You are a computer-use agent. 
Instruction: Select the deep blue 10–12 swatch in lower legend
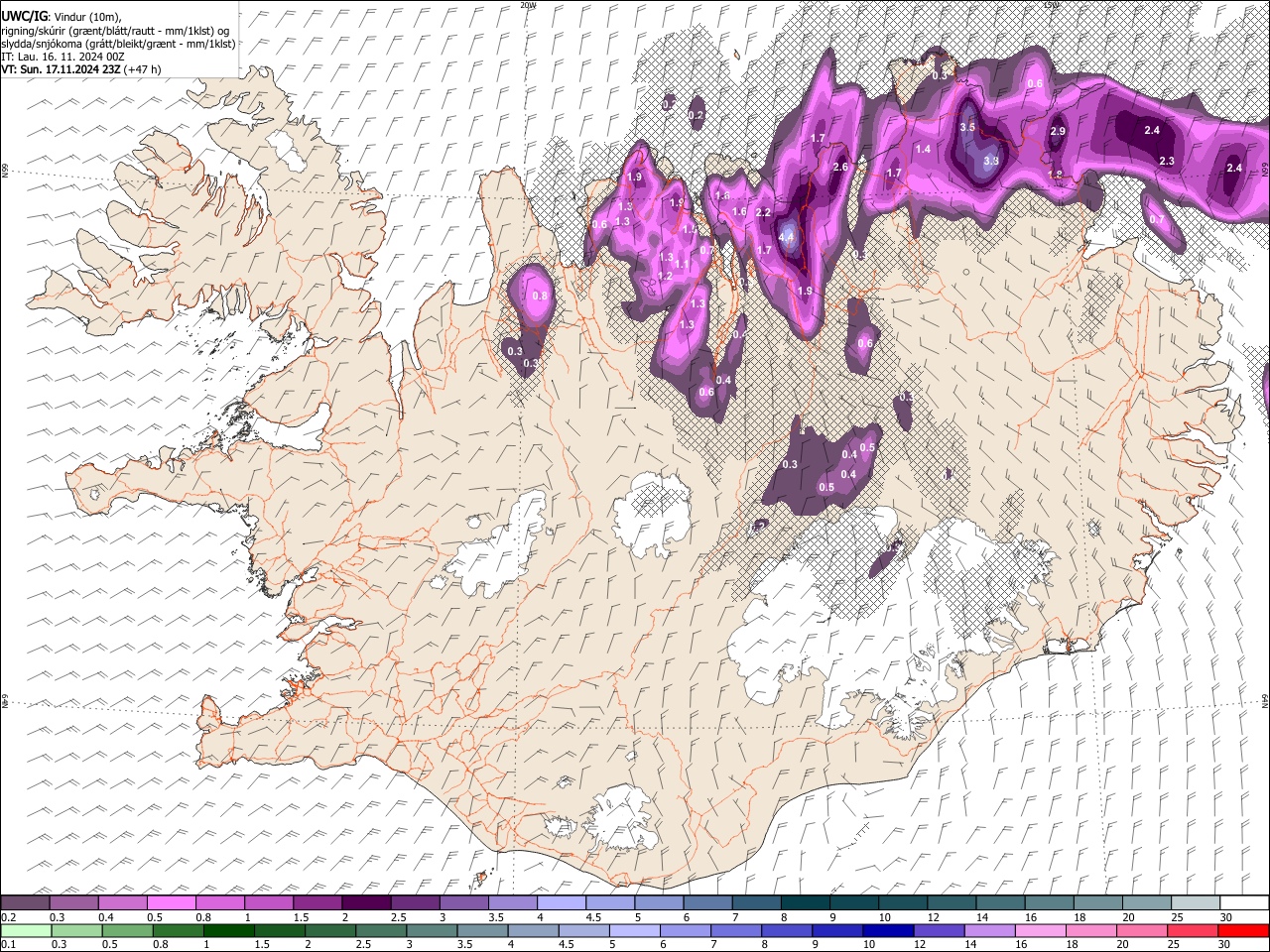(x=889, y=930)
